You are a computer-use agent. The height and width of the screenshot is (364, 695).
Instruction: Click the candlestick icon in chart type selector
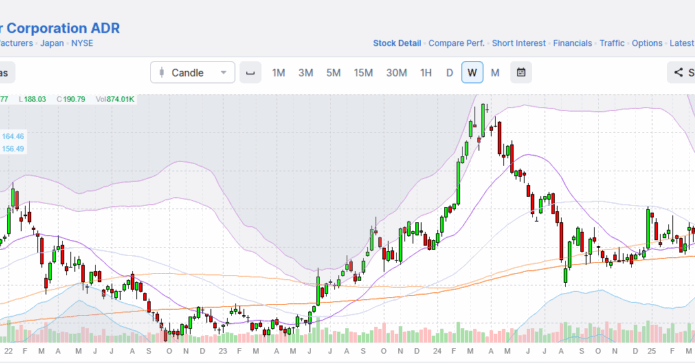click(162, 72)
